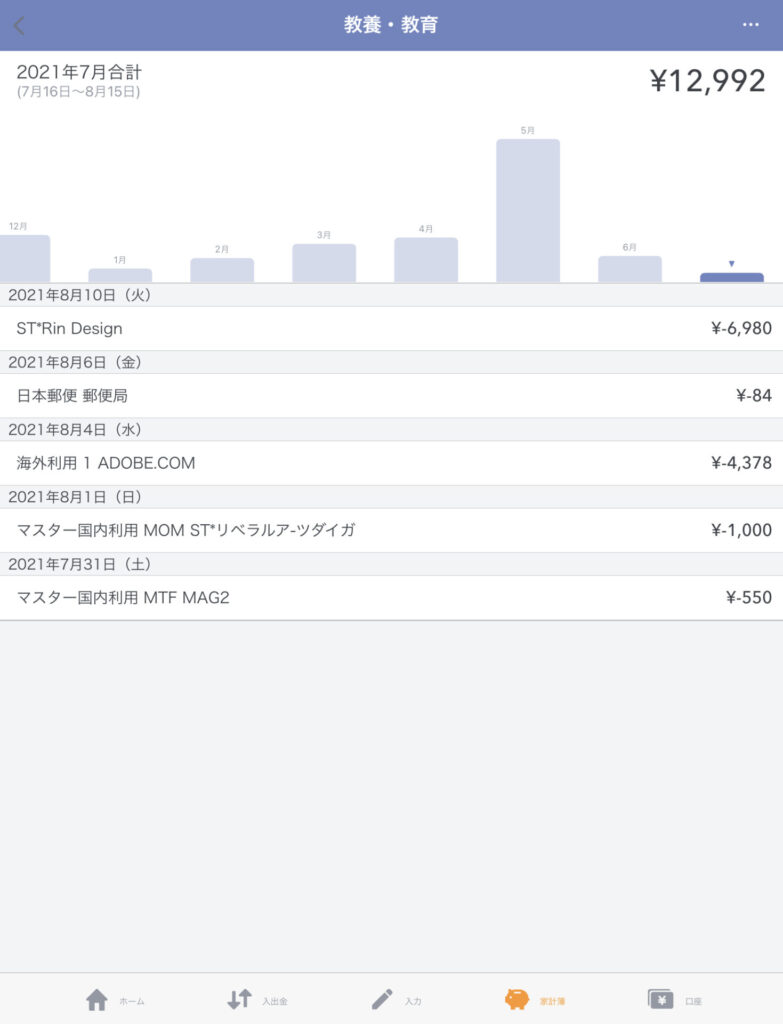The width and height of the screenshot is (783, 1024).
Task: Open the 日本郵便 郵便局 transaction
Action: coord(391,396)
